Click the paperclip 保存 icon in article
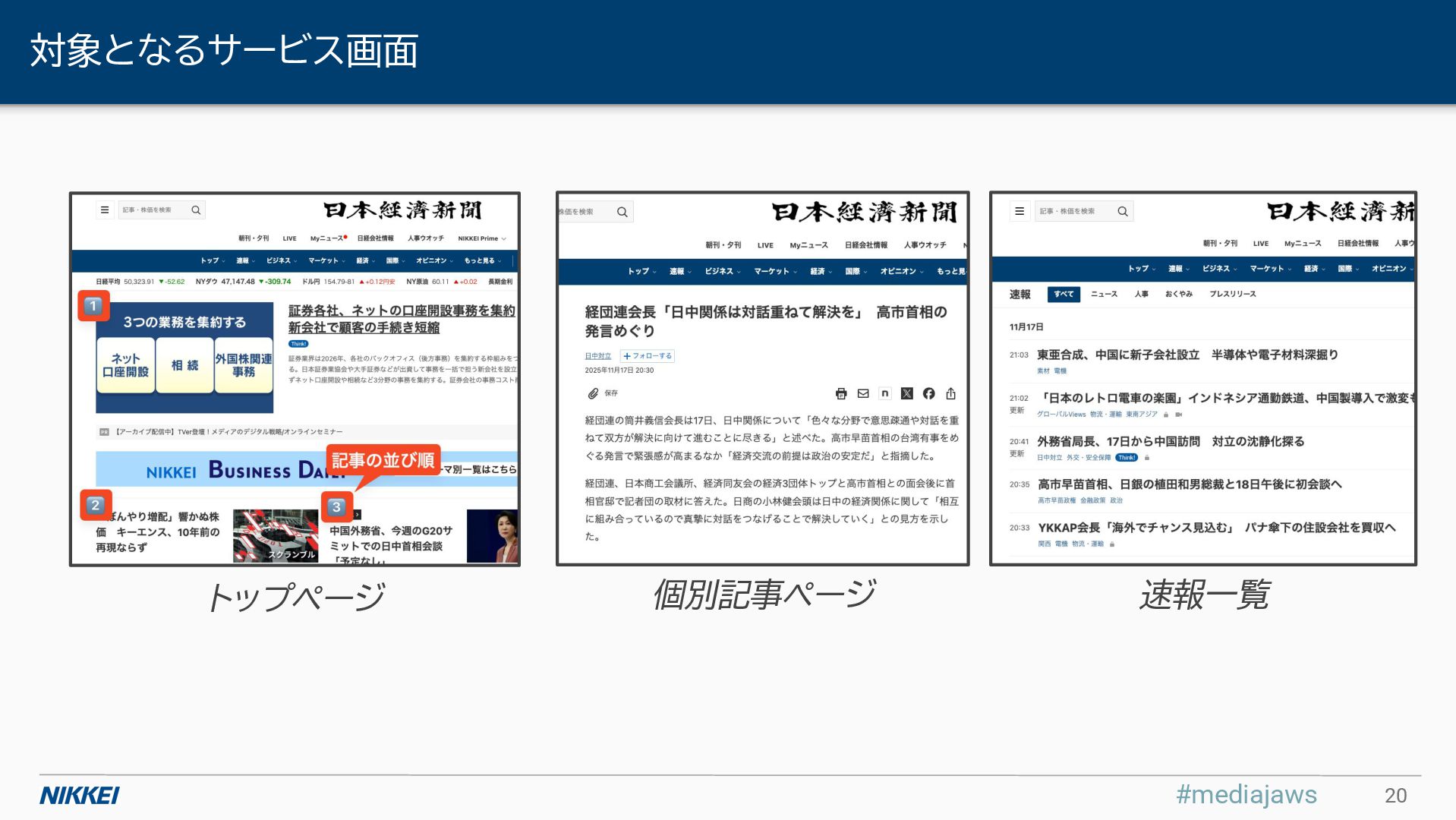Viewport: 1456px width, 820px height. [x=594, y=393]
